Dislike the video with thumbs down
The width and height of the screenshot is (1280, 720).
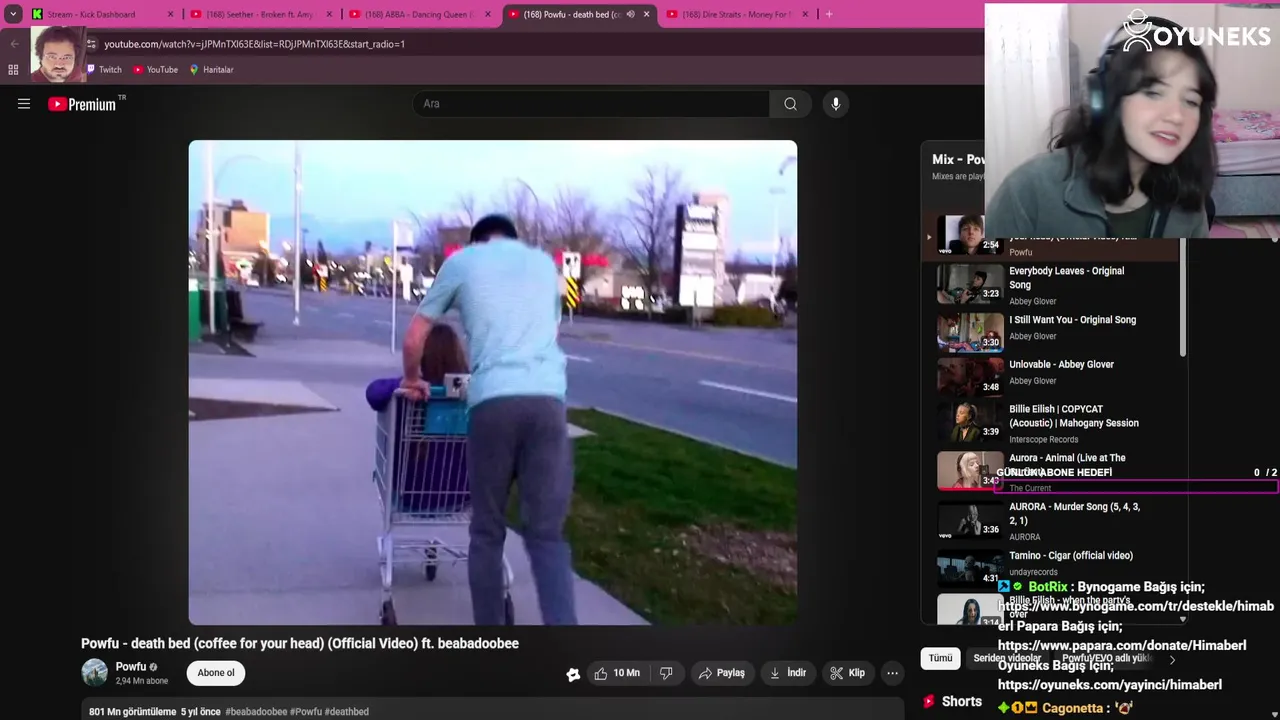[667, 673]
